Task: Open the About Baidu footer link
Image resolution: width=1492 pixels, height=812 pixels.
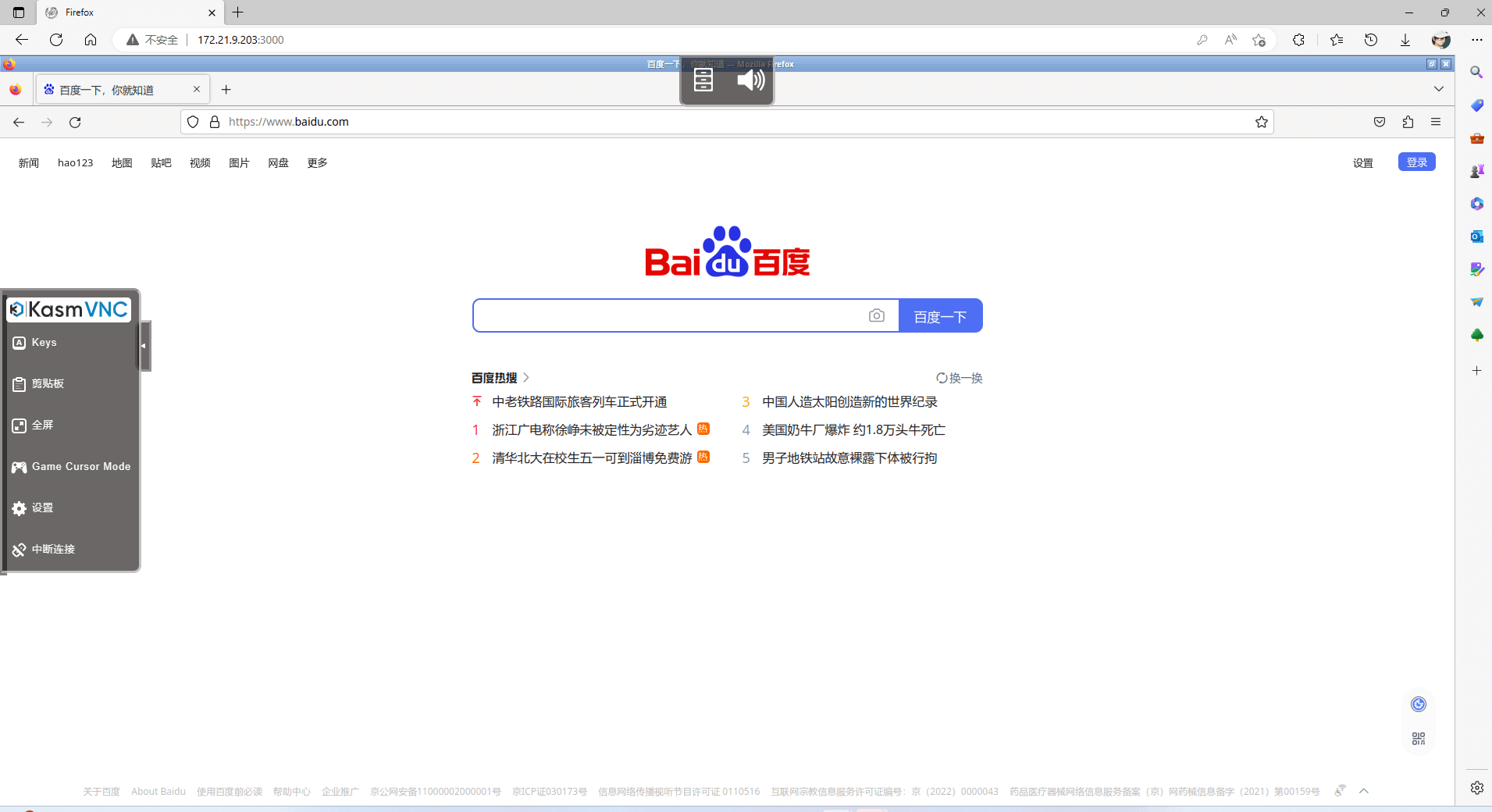Action: [158, 791]
